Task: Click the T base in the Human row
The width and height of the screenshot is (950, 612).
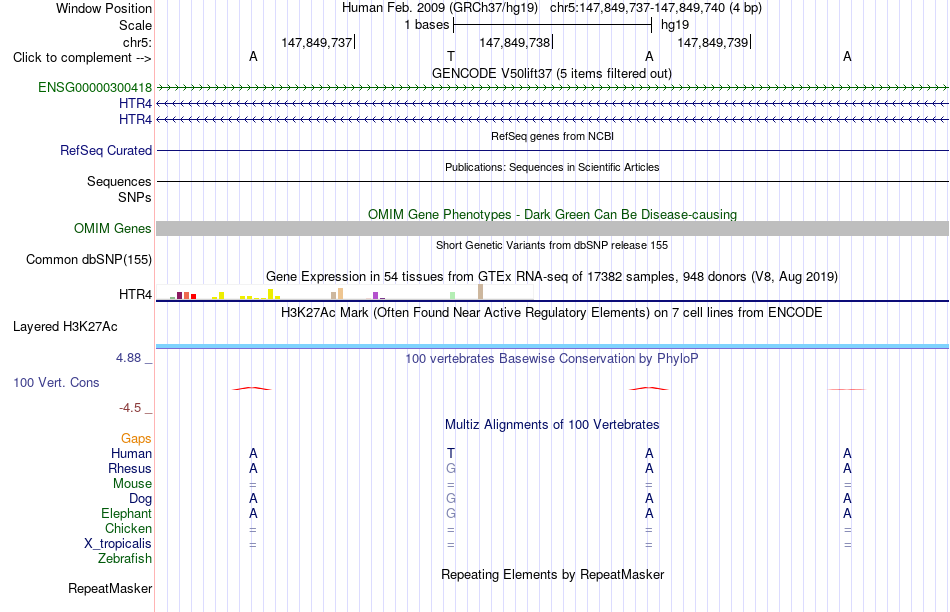Action: click(x=451, y=453)
